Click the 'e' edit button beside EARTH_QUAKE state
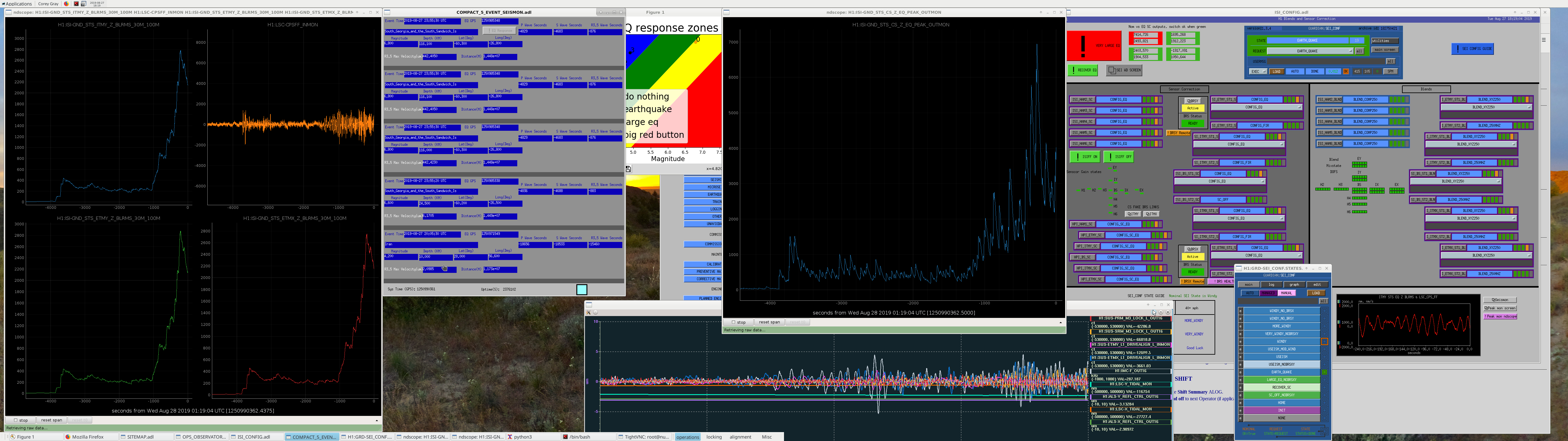Viewport: 1568px width, 441px height. coord(1241,372)
